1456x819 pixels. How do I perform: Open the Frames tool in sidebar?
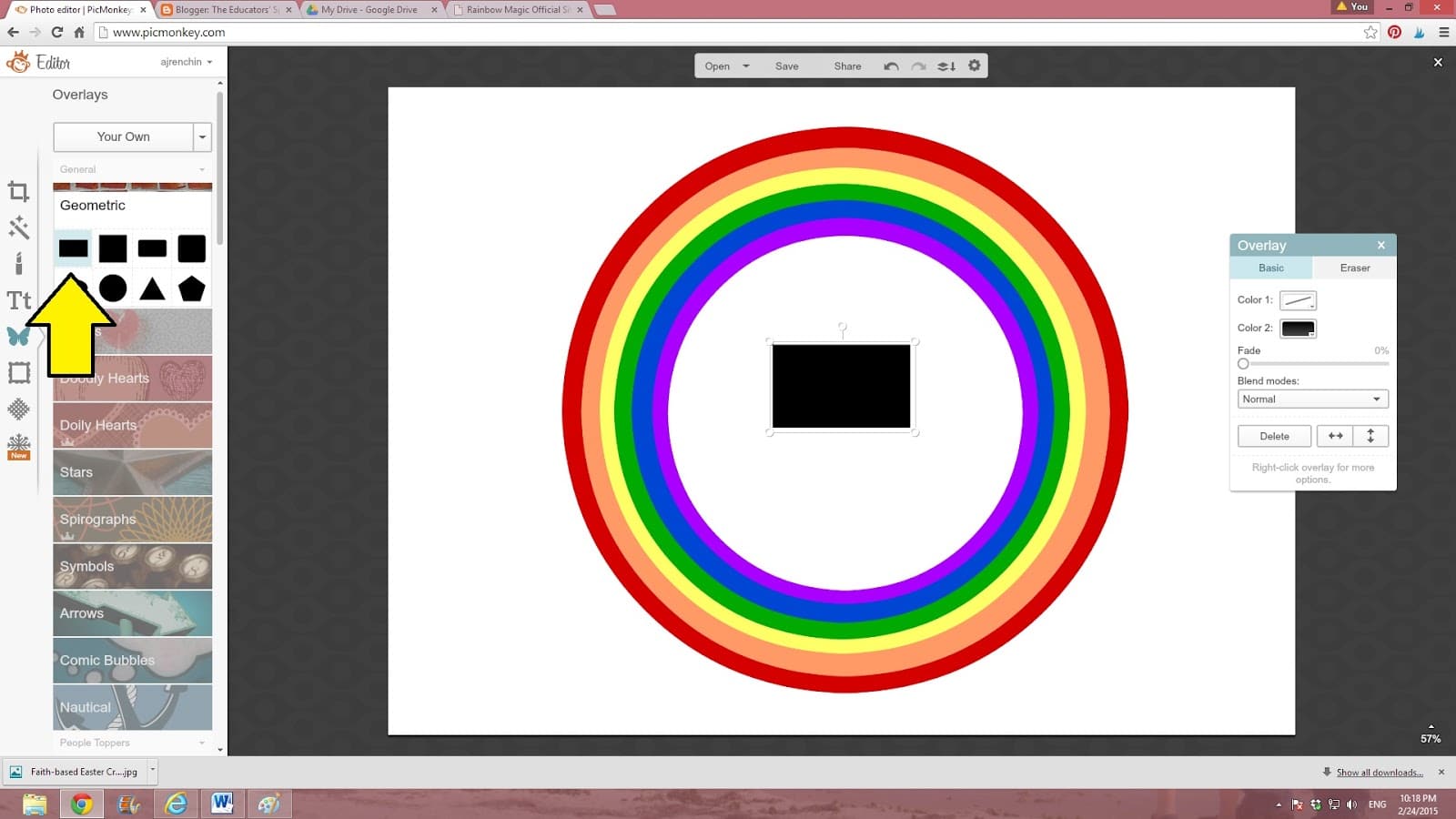click(x=18, y=373)
